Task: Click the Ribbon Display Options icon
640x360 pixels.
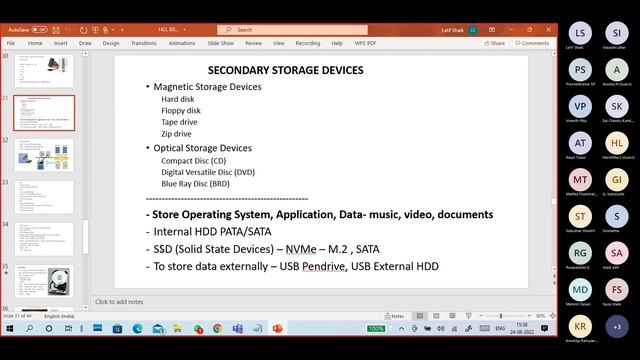Action: (x=492, y=30)
